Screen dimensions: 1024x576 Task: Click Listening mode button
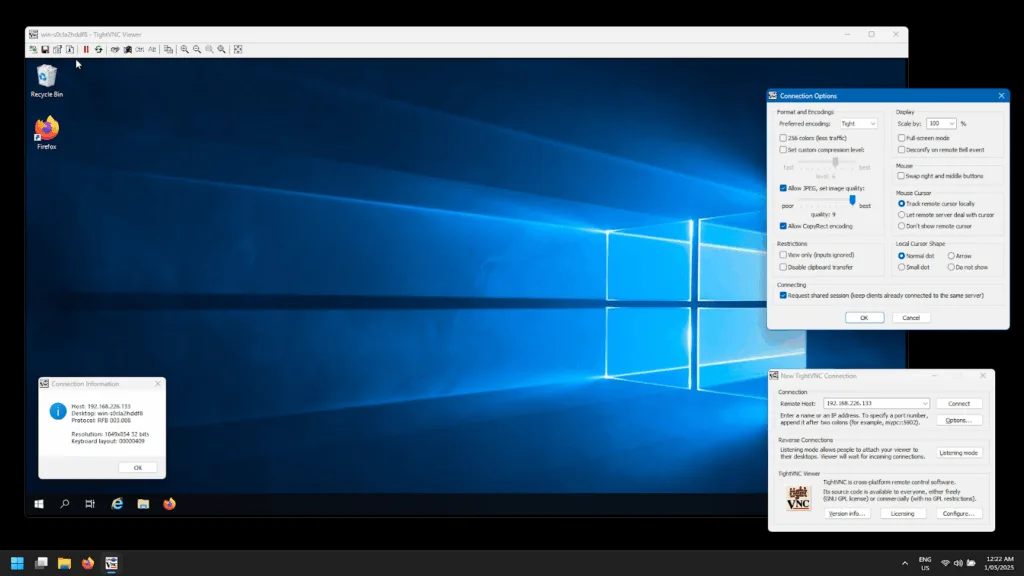pyautogui.click(x=959, y=453)
